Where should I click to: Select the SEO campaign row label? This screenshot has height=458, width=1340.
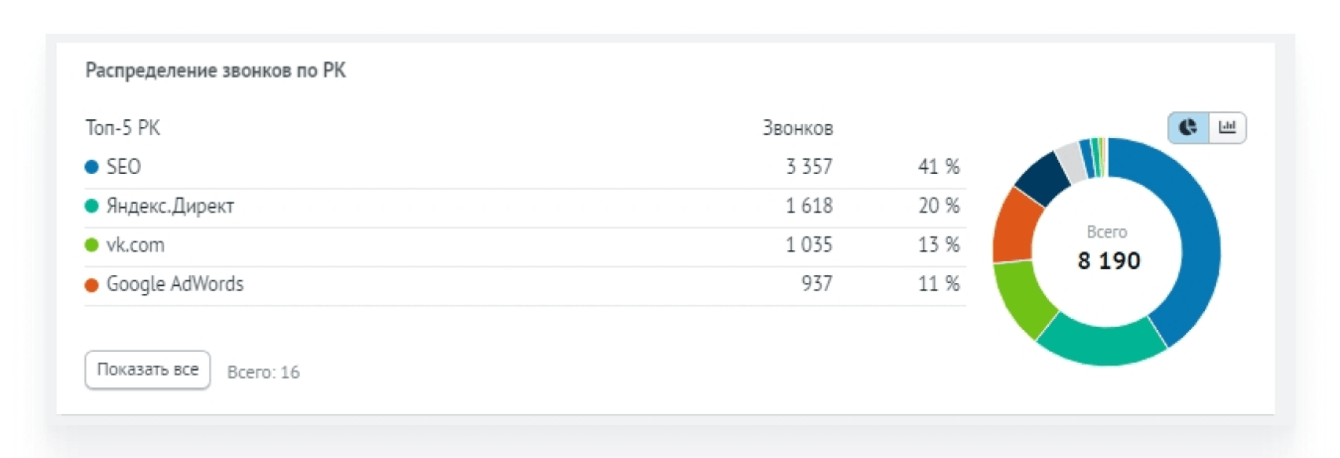(123, 168)
